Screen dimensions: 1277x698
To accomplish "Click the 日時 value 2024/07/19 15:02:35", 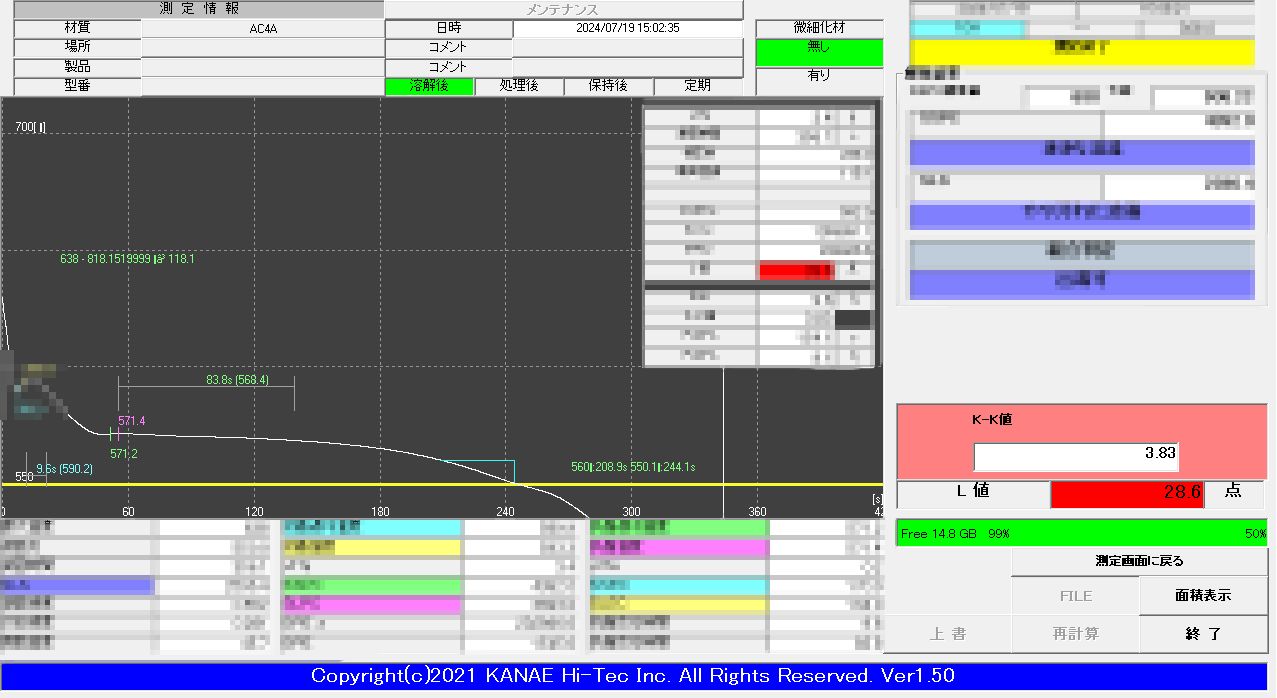I will (628, 29).
